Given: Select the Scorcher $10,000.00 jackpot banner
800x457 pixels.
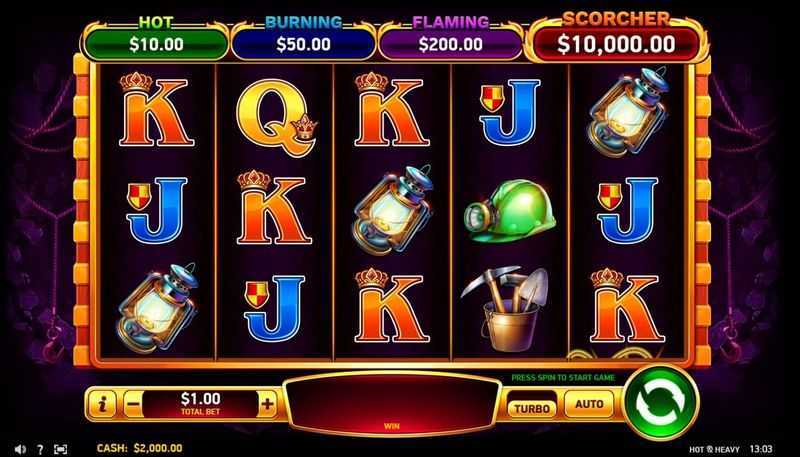Looking at the screenshot, I should click(616, 37).
